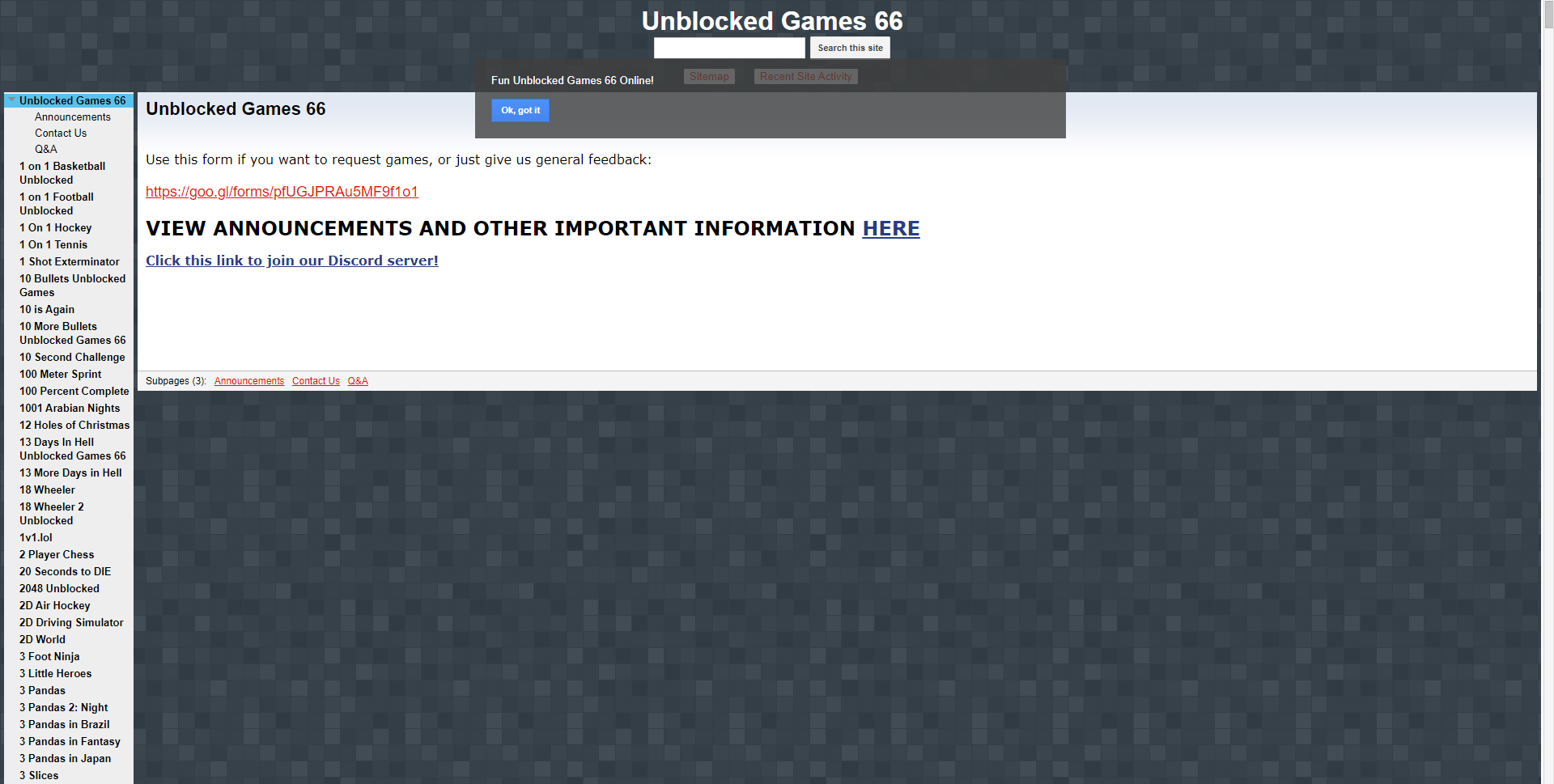The height and width of the screenshot is (784, 1554).
Task: Open 10 Second Challenge
Action: [72, 358]
